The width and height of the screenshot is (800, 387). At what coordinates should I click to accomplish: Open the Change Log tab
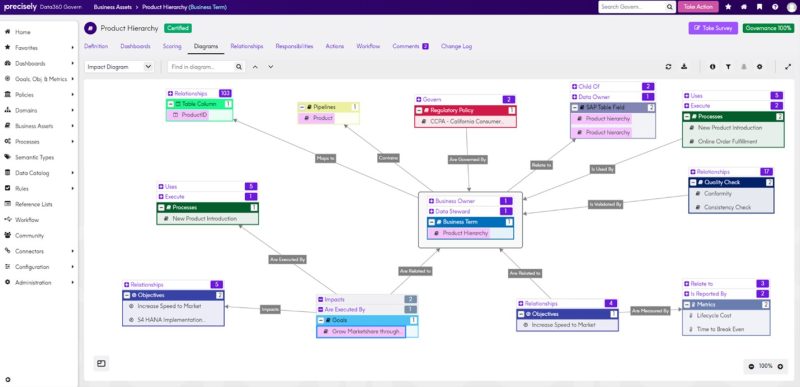(456, 46)
